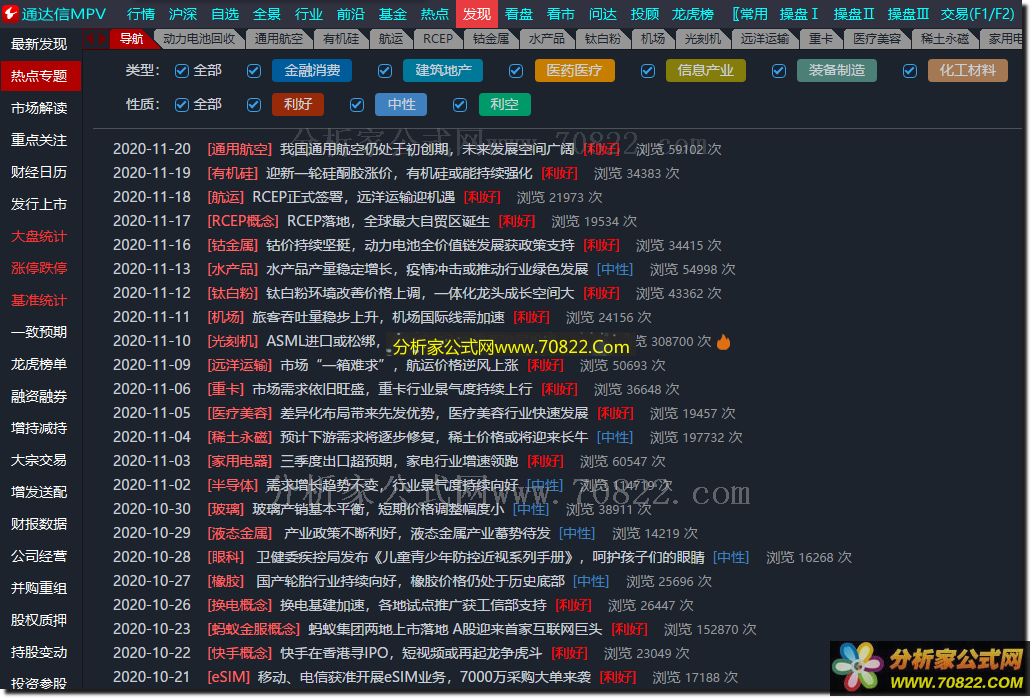Toggle the 利好 checkbox
This screenshot has height=698, width=1032.
pos(253,105)
